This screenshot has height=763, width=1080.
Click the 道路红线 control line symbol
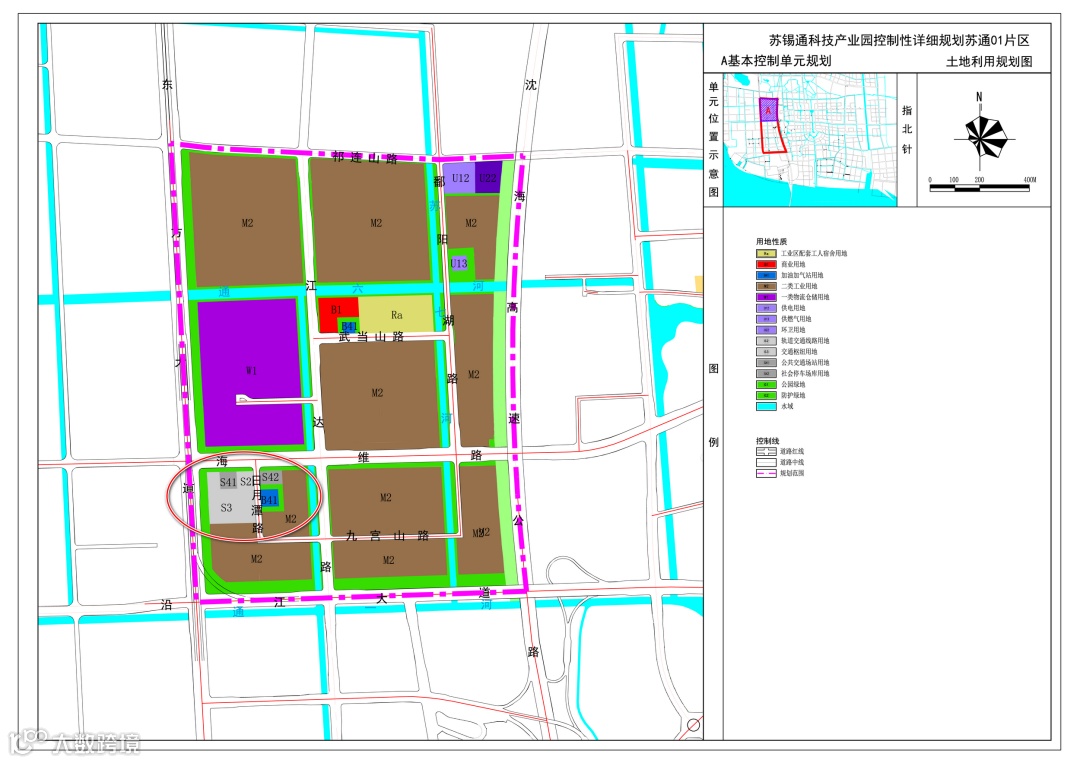(766, 452)
